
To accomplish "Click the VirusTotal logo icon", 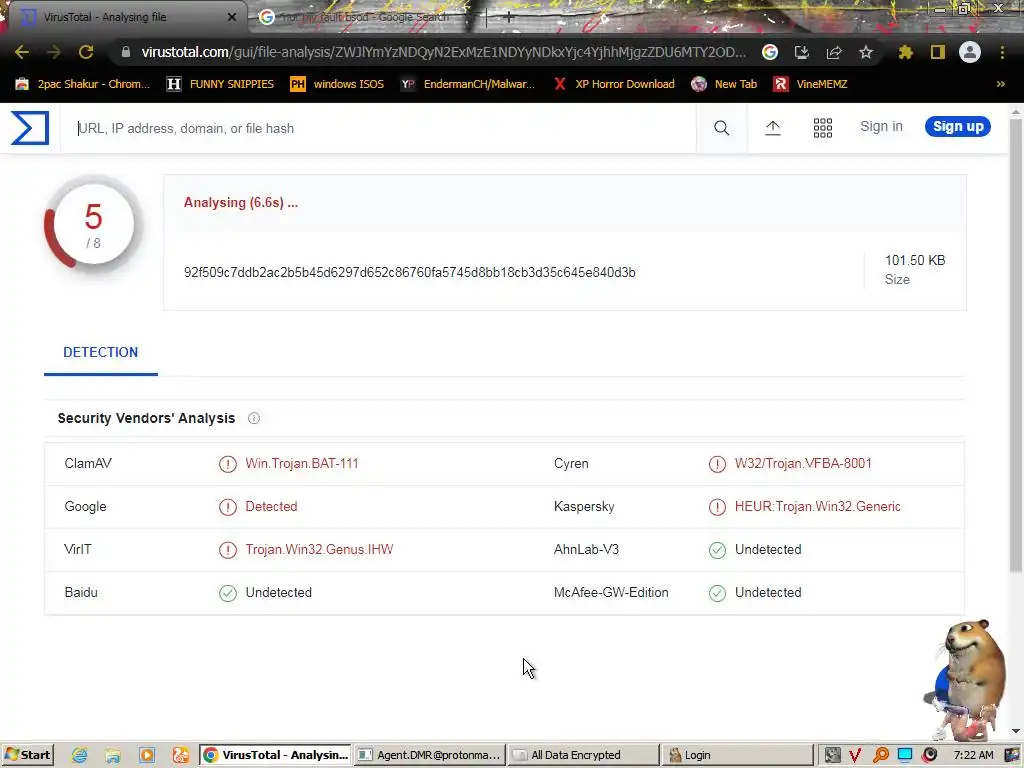I will (x=30, y=128).
